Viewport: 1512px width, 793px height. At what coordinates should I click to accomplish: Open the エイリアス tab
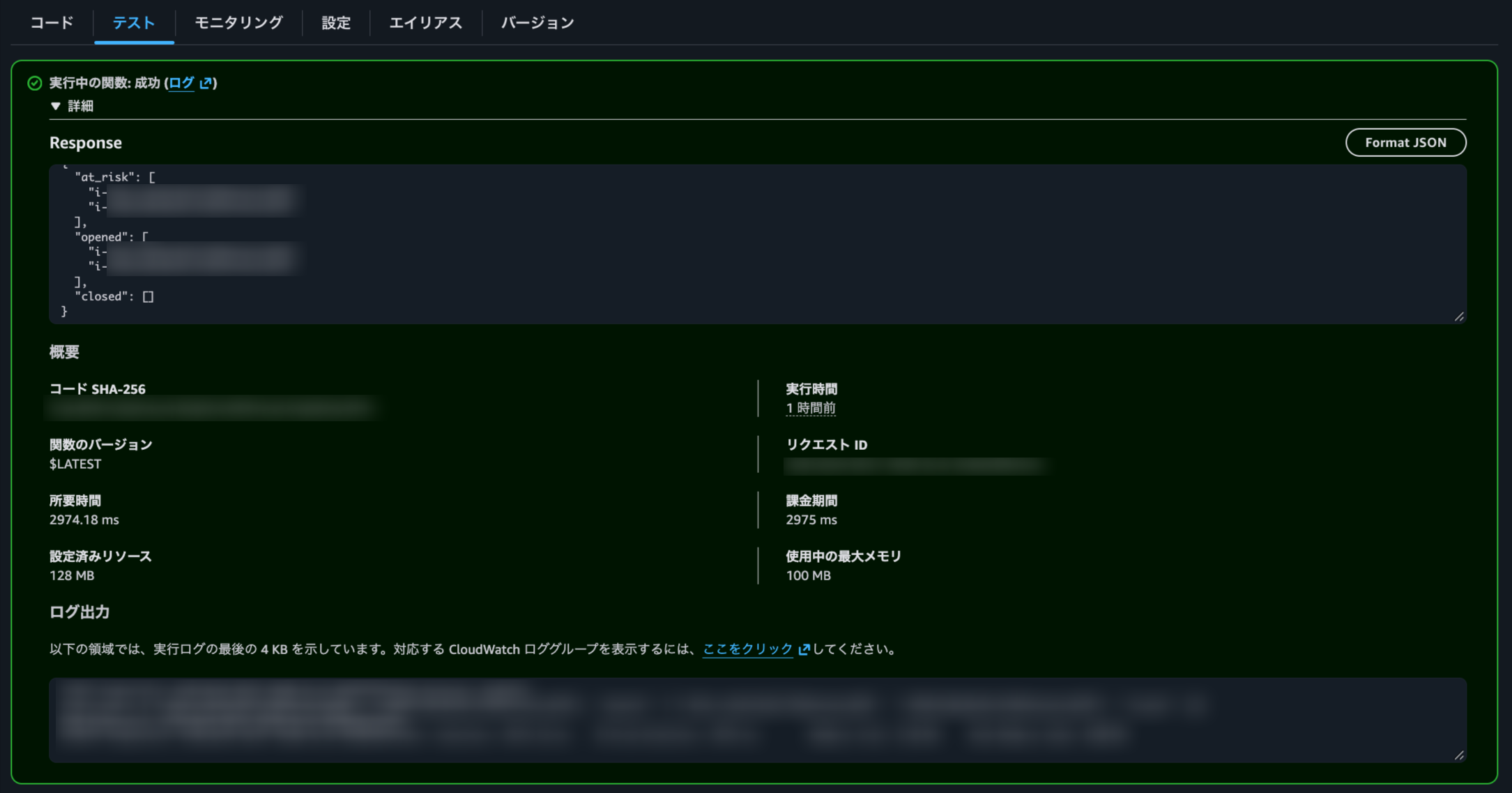click(x=425, y=22)
